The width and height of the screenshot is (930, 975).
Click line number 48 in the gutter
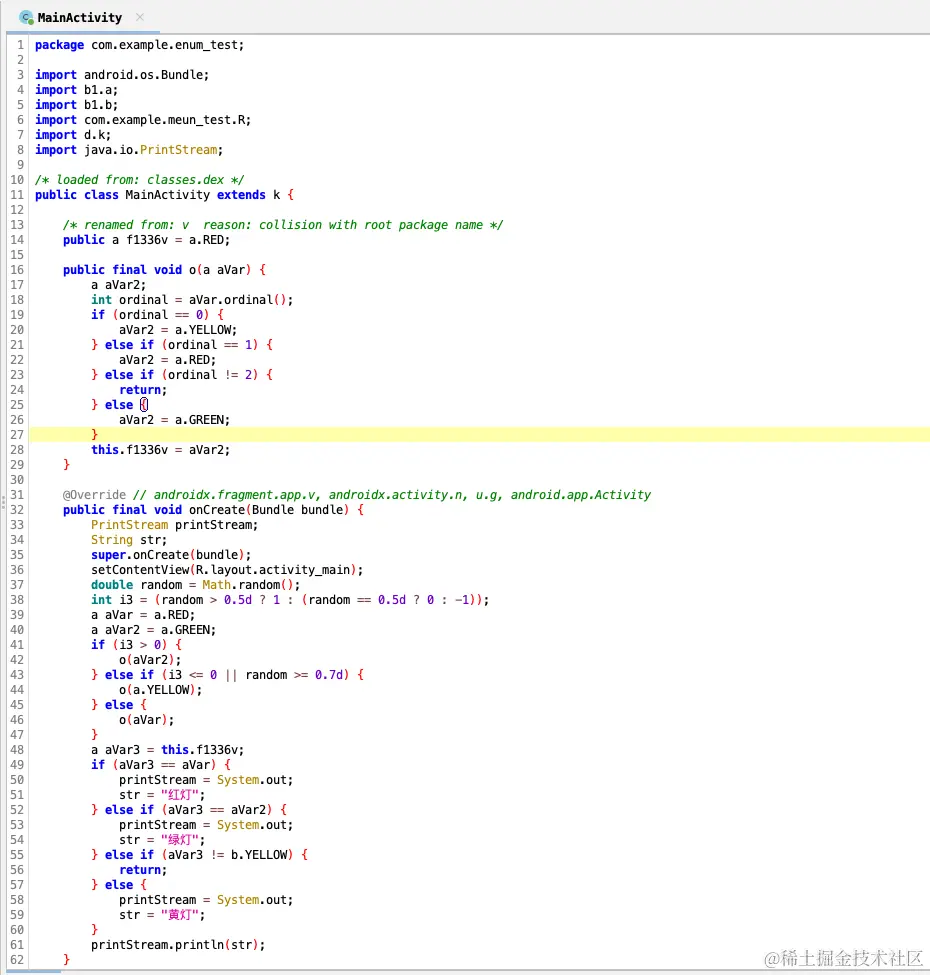pos(17,750)
